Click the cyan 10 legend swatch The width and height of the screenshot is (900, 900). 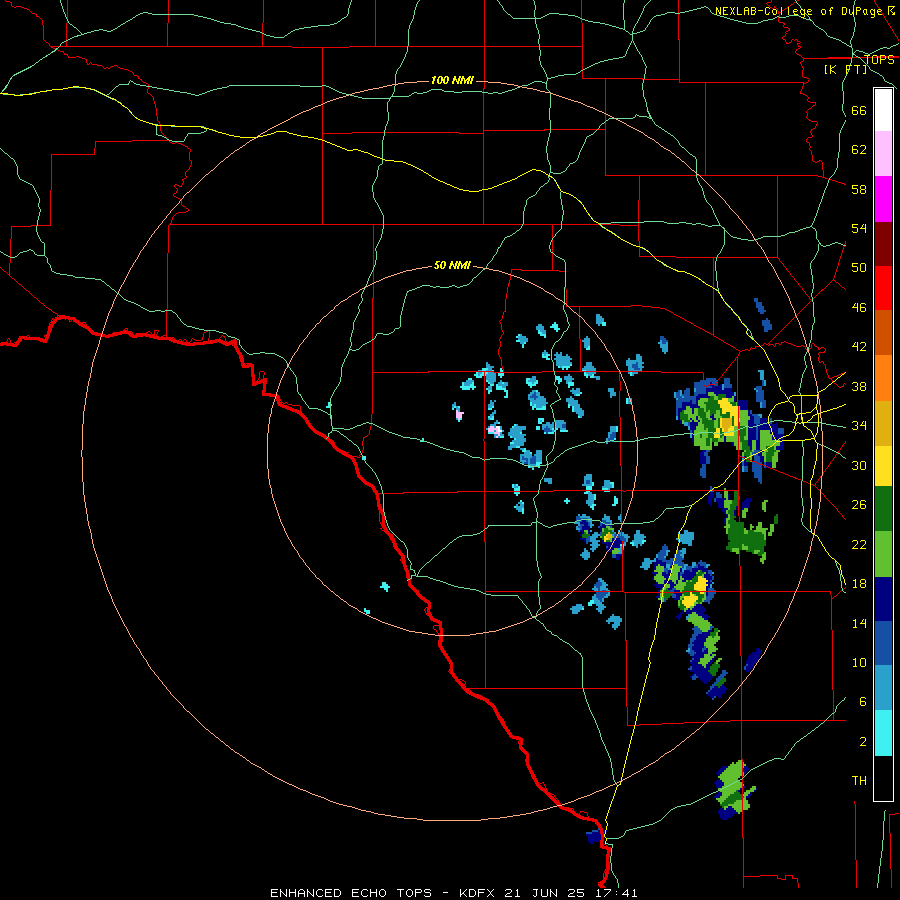pyautogui.click(x=883, y=732)
